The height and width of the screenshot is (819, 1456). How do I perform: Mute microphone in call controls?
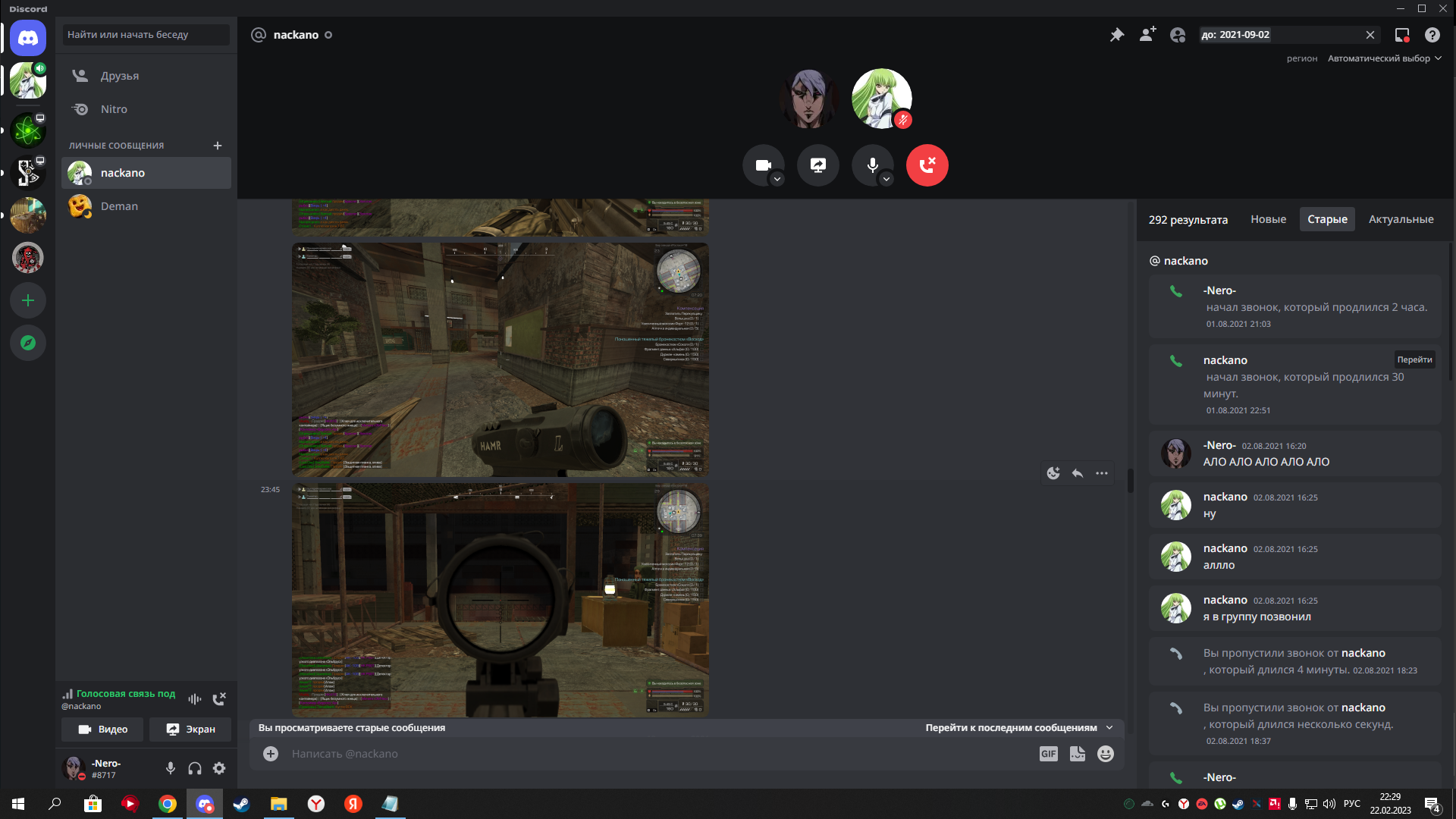(873, 165)
